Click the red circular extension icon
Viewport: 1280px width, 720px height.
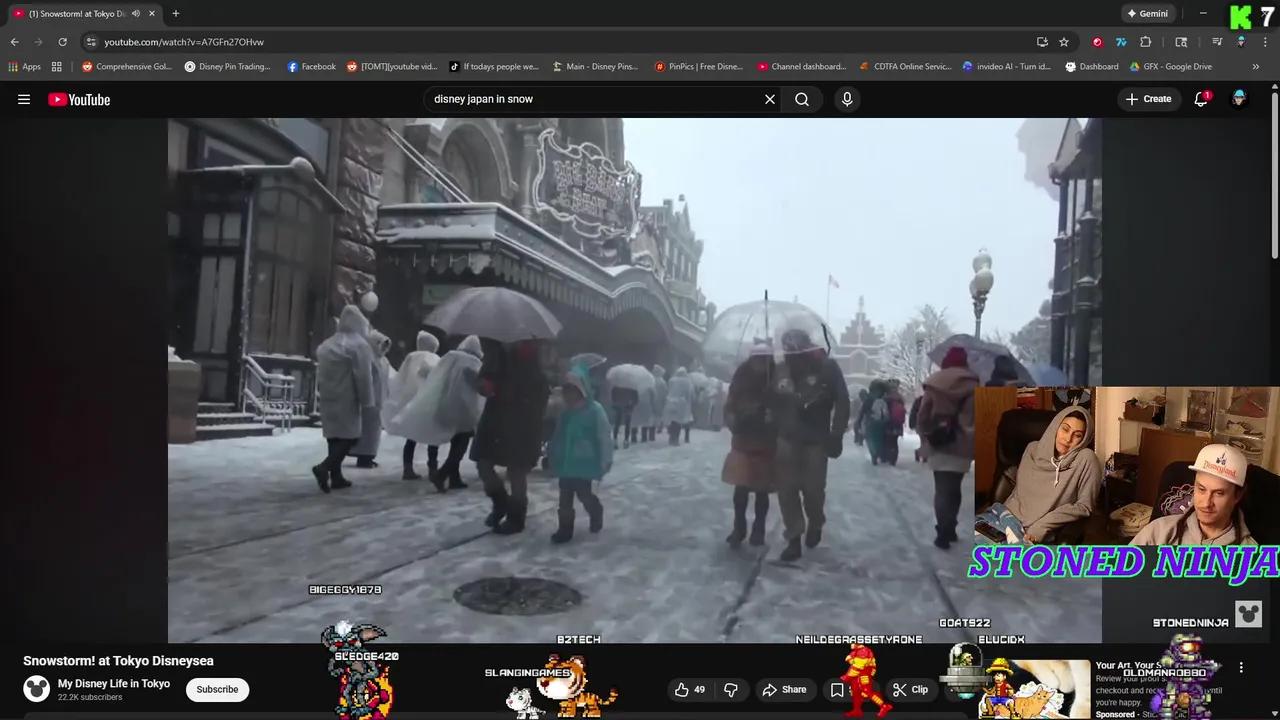coord(1098,42)
